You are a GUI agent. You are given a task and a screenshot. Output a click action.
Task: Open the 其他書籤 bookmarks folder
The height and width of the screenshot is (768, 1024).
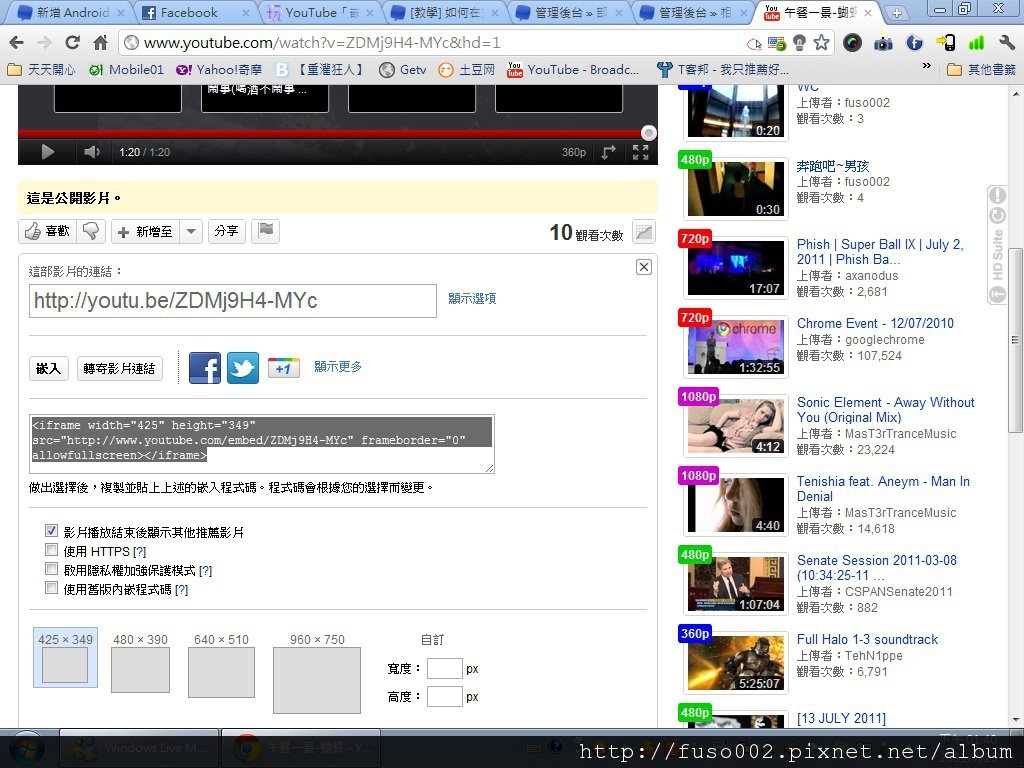point(982,69)
